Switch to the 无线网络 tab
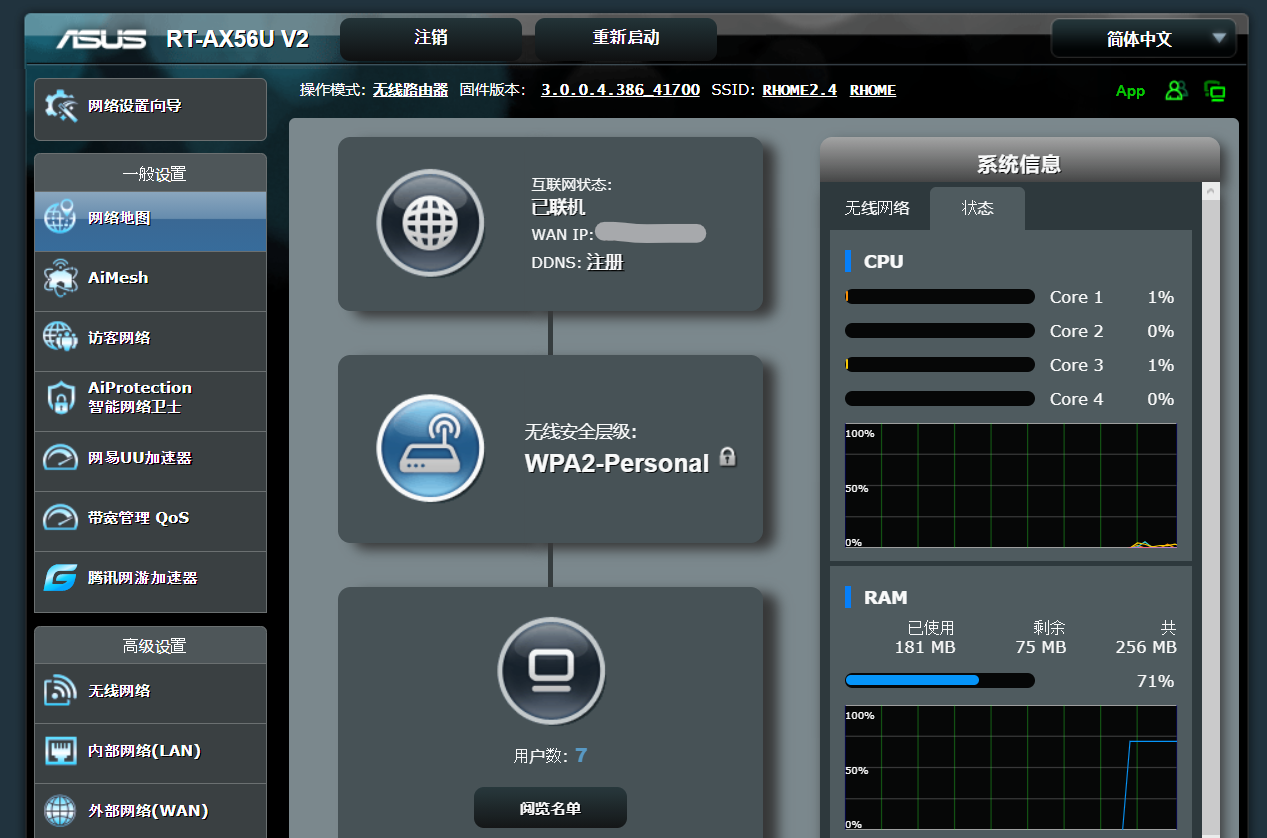Viewport: 1267px width, 838px height. 877,208
